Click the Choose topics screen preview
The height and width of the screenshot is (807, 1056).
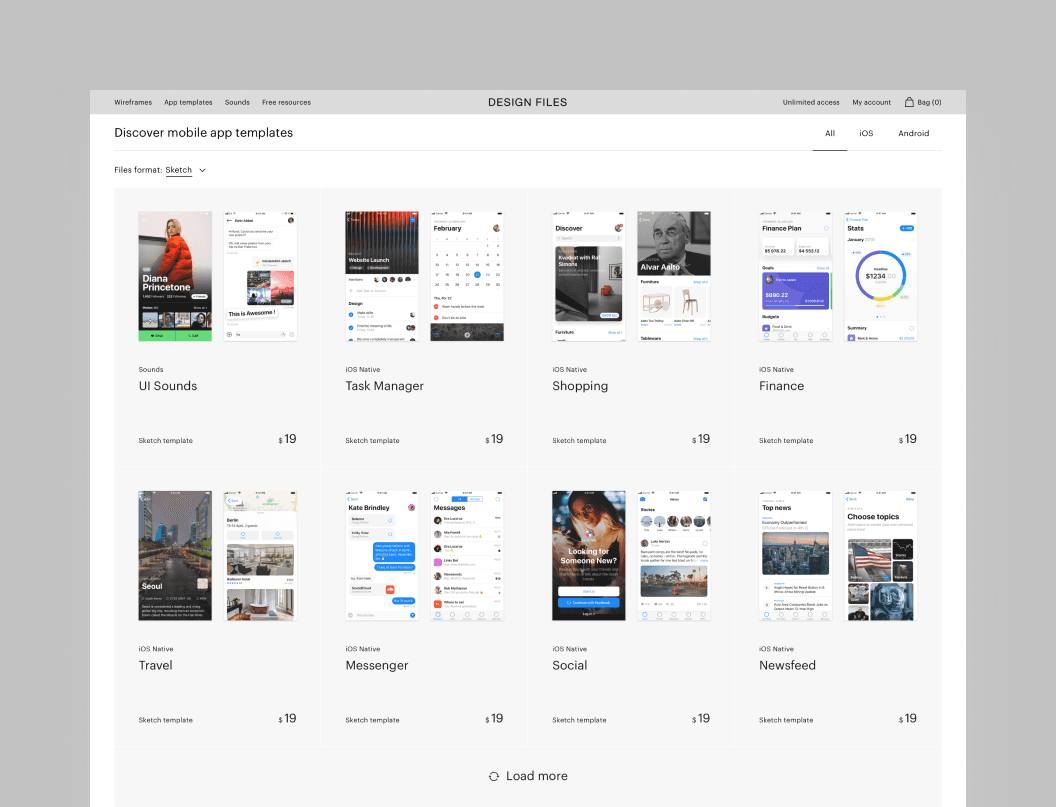[x=881, y=556]
